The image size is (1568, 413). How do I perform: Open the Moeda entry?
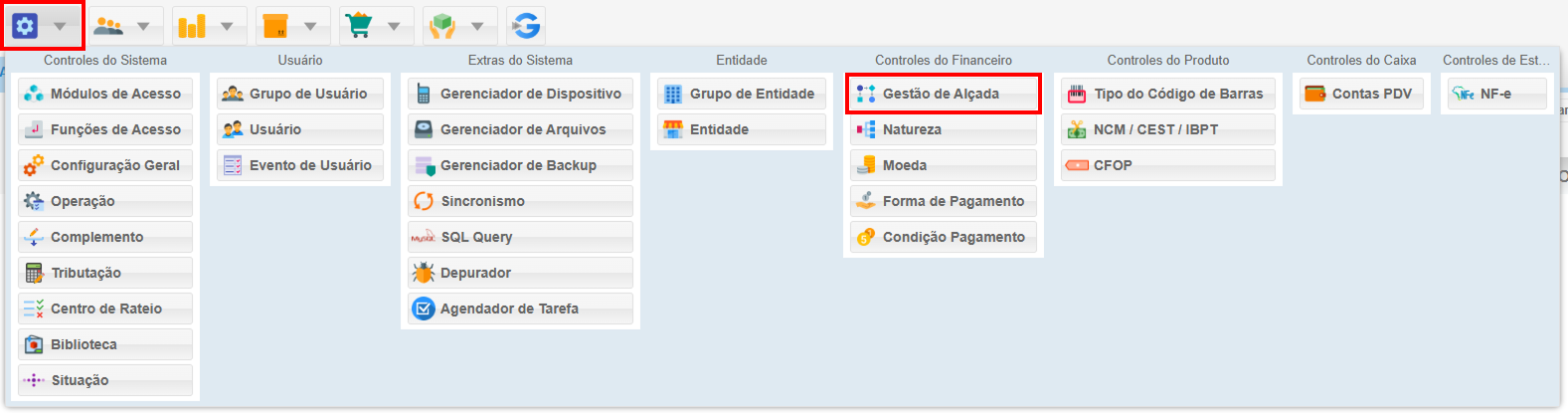(944, 165)
